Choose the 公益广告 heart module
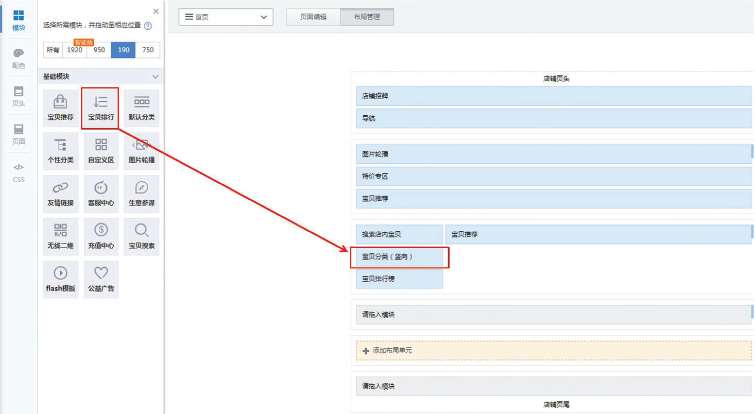 (101, 277)
